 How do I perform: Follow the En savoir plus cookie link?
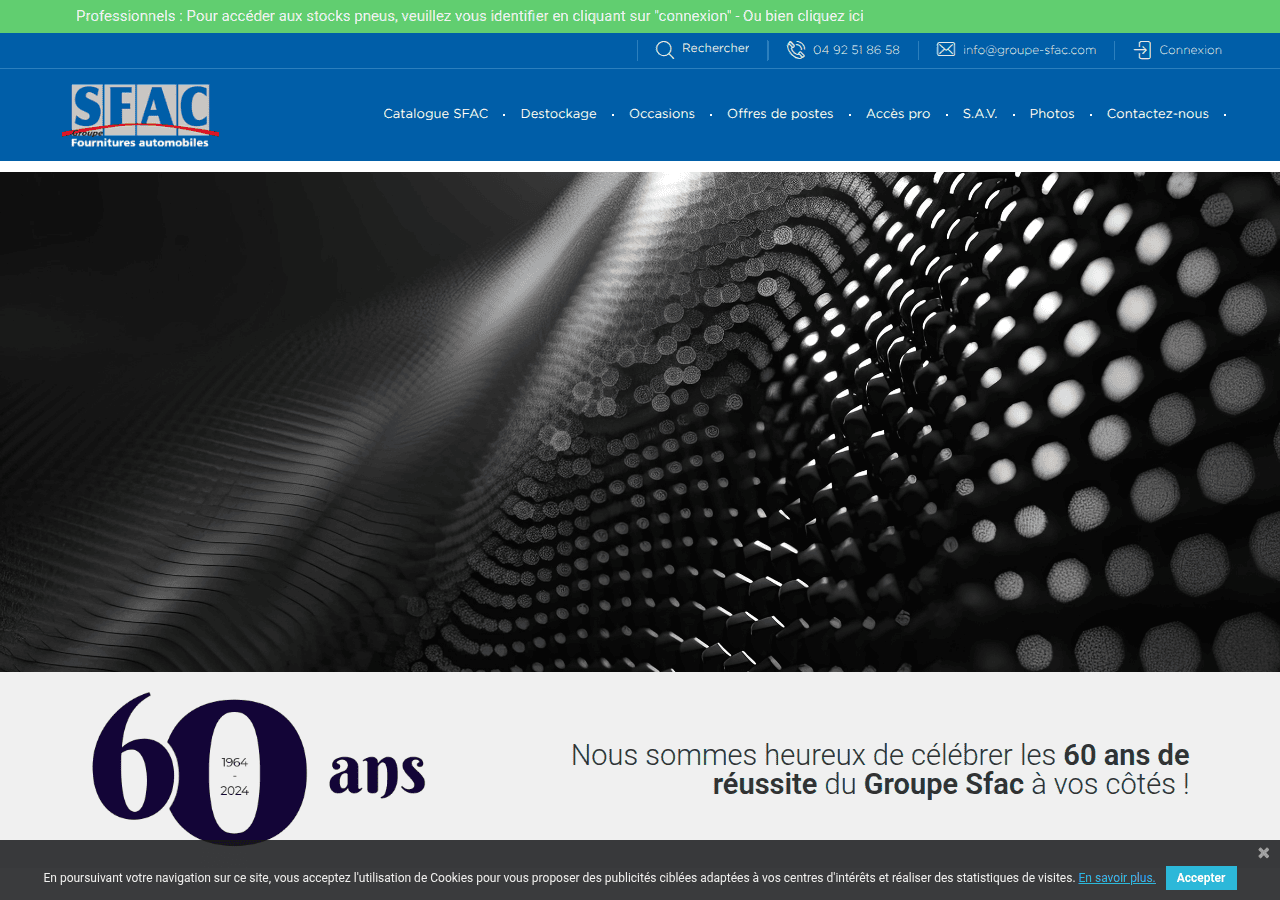(x=1116, y=878)
